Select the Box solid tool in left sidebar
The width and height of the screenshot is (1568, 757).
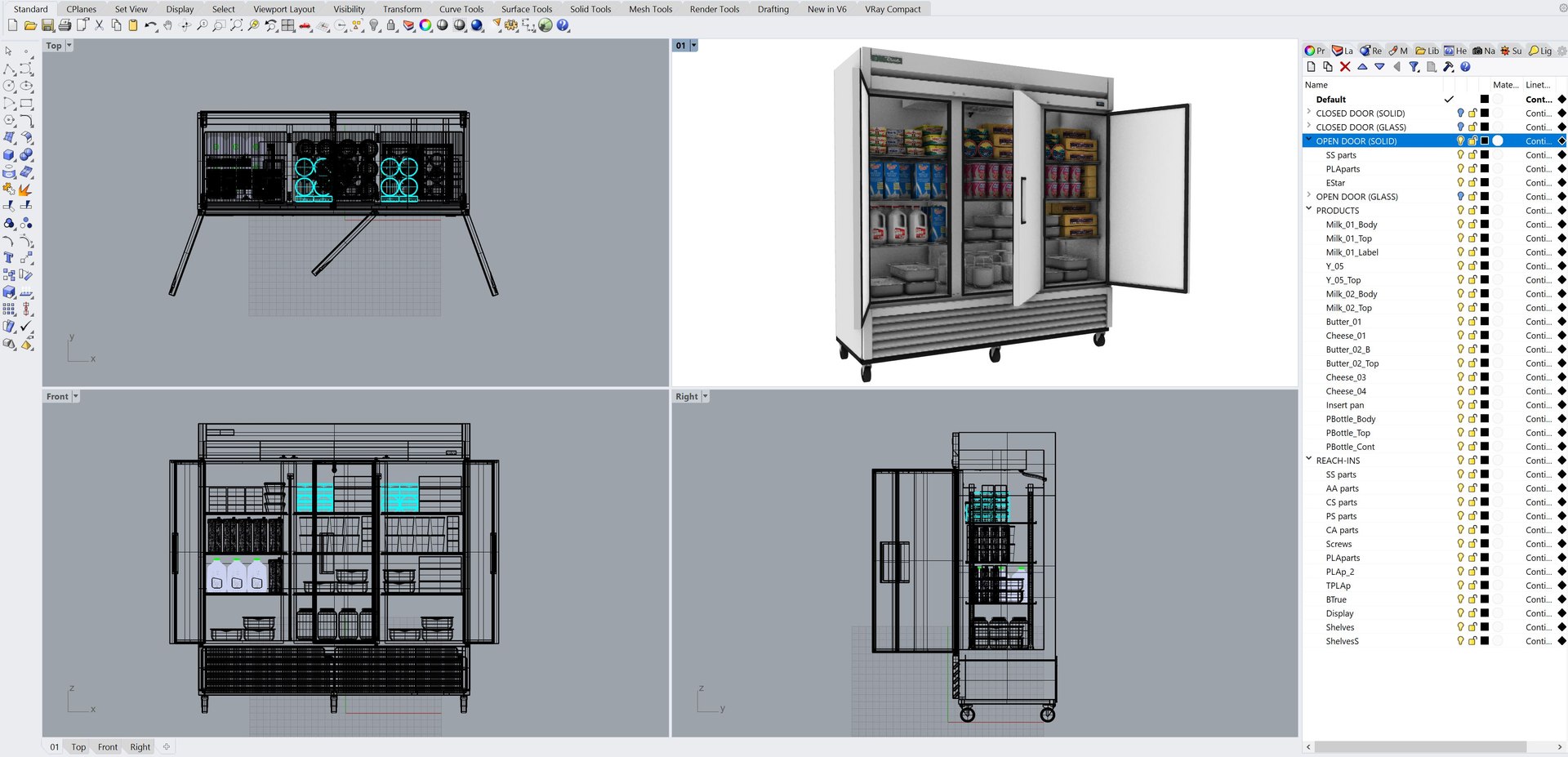(9, 154)
